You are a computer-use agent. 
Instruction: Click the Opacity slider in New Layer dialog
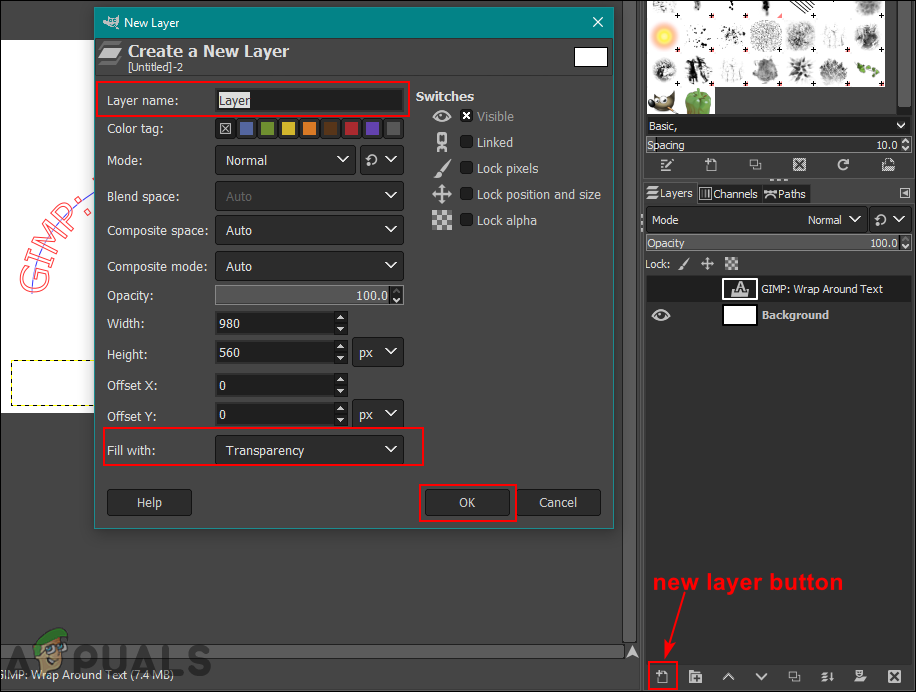click(x=303, y=295)
